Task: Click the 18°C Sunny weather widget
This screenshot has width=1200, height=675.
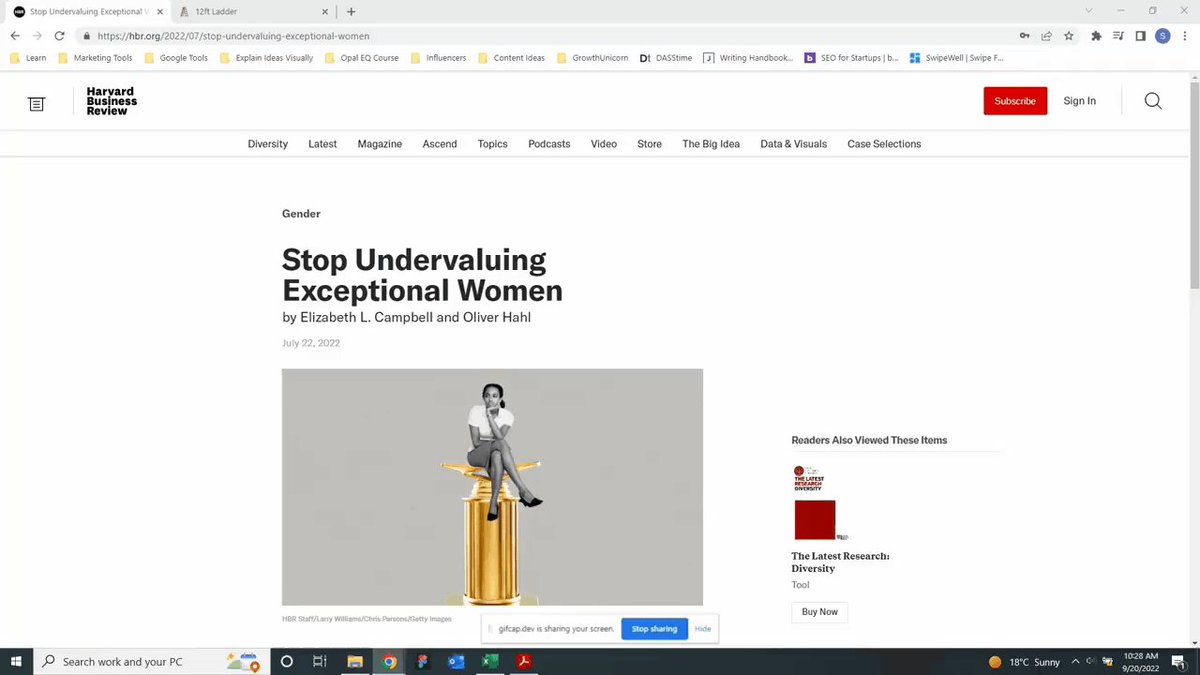Action: tap(1024, 661)
